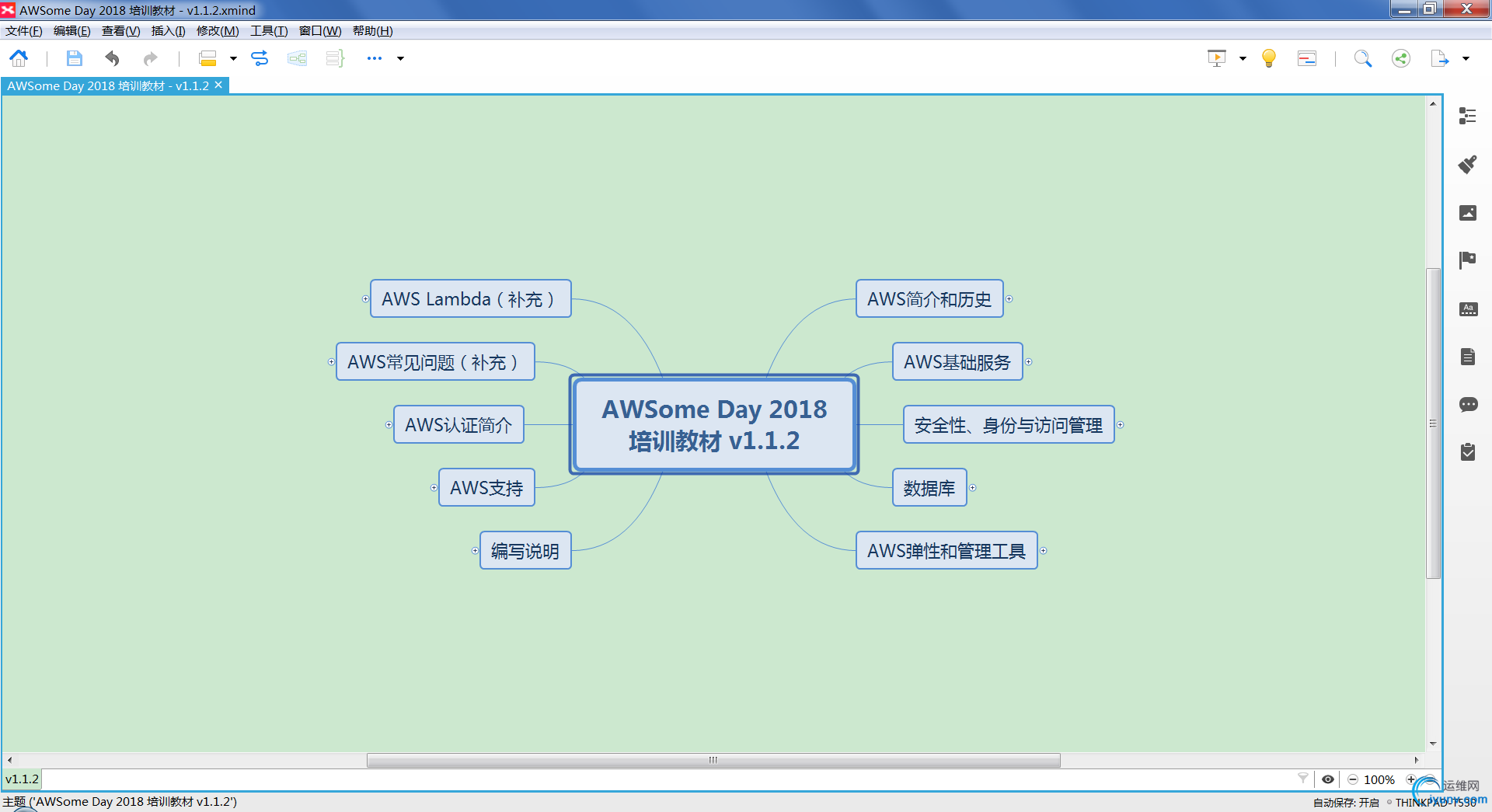Open the brainstorming lightbulb
1492x812 pixels.
[x=1269, y=58]
